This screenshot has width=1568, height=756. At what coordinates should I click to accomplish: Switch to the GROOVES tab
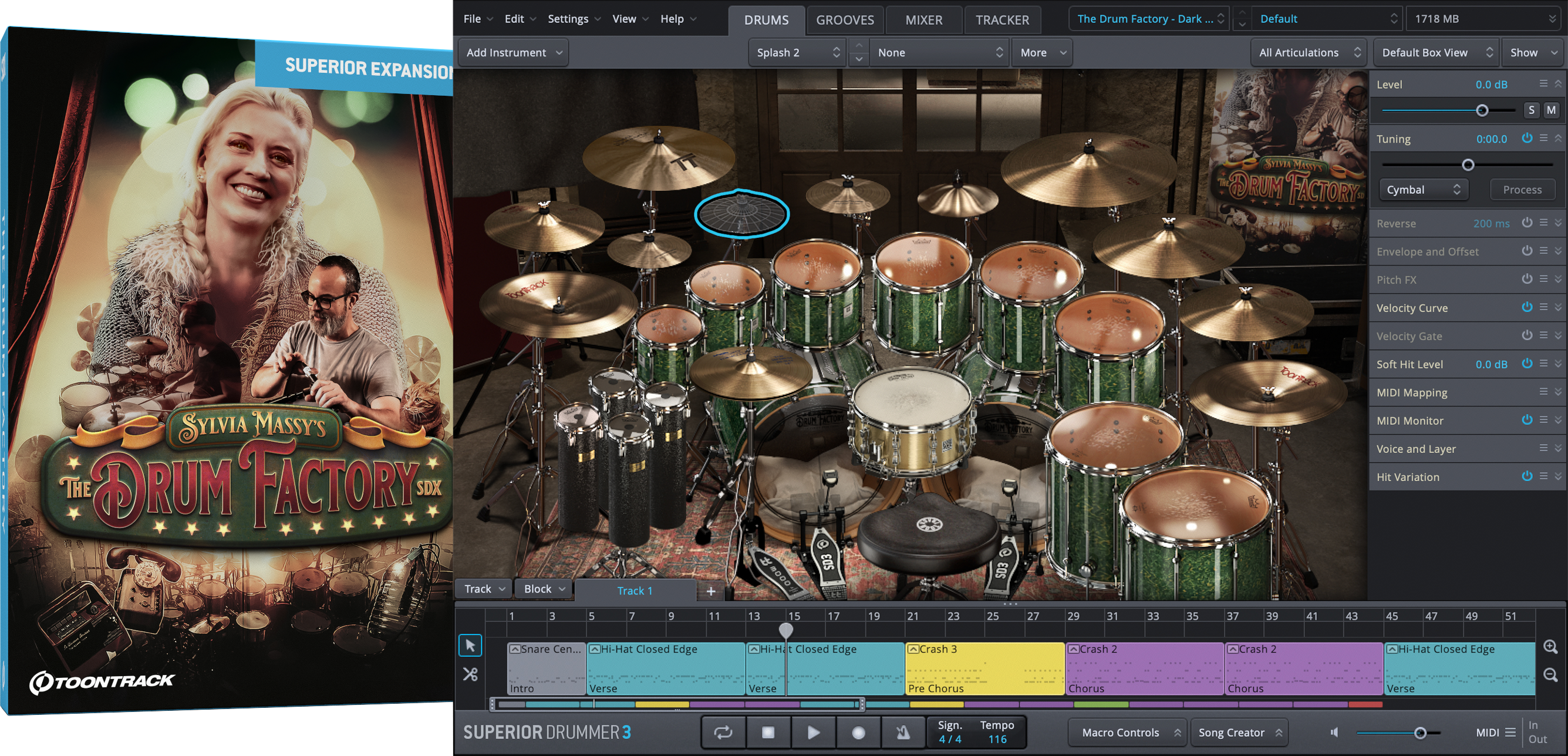(x=845, y=19)
